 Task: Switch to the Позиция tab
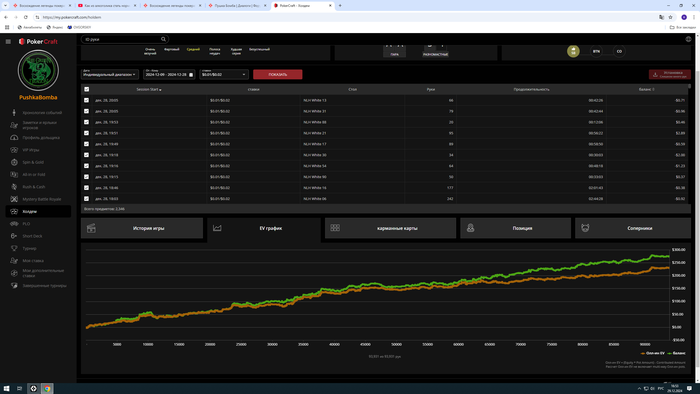516,228
